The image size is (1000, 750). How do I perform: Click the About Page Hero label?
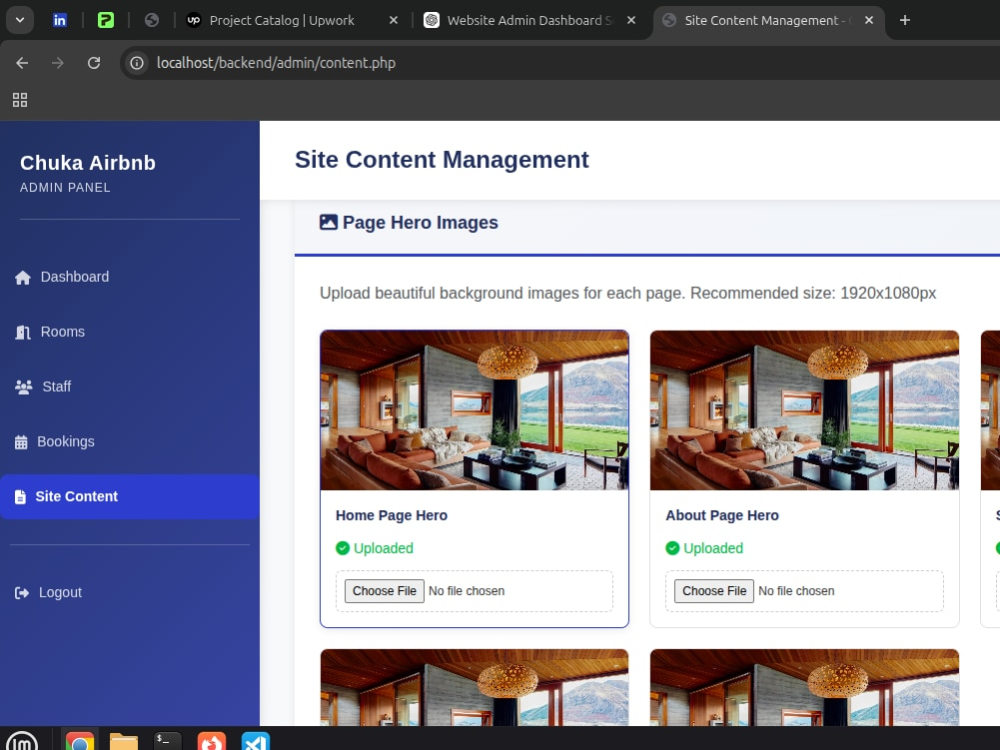[x=722, y=515]
